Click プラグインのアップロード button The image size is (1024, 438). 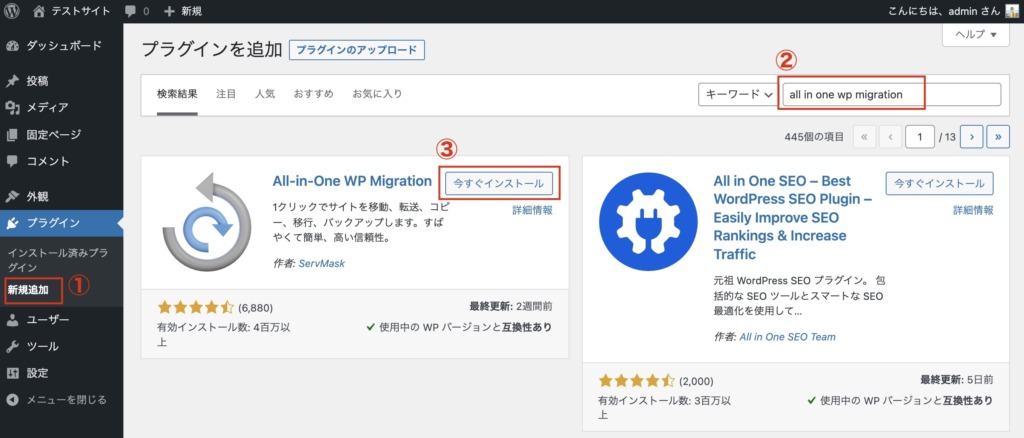(x=357, y=50)
